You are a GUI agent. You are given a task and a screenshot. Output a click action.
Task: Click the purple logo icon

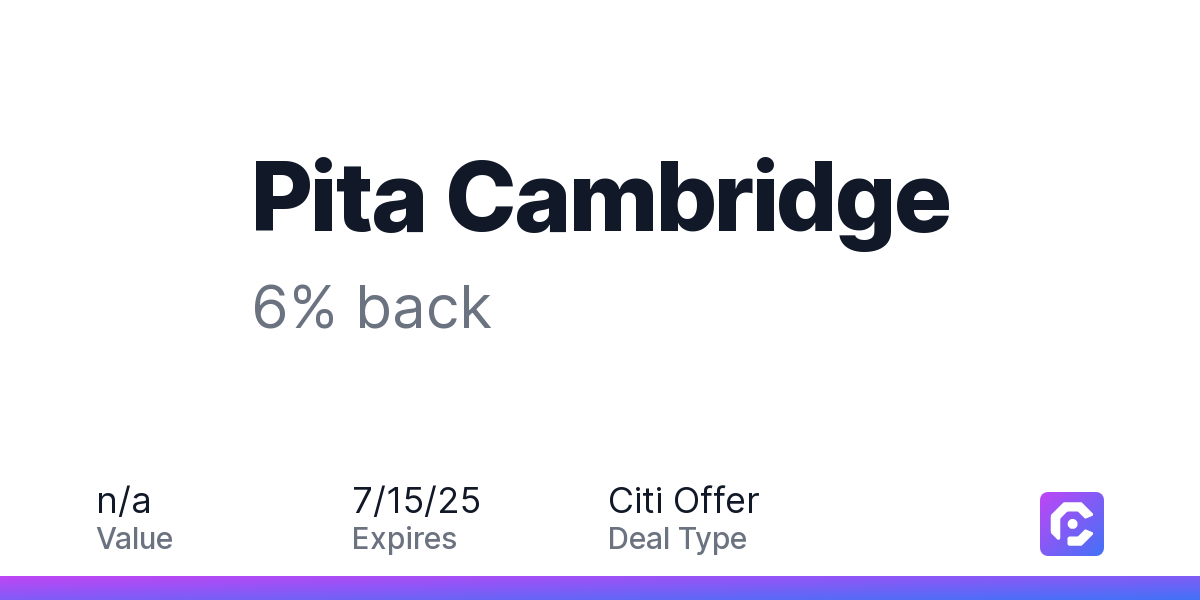pos(1072,524)
